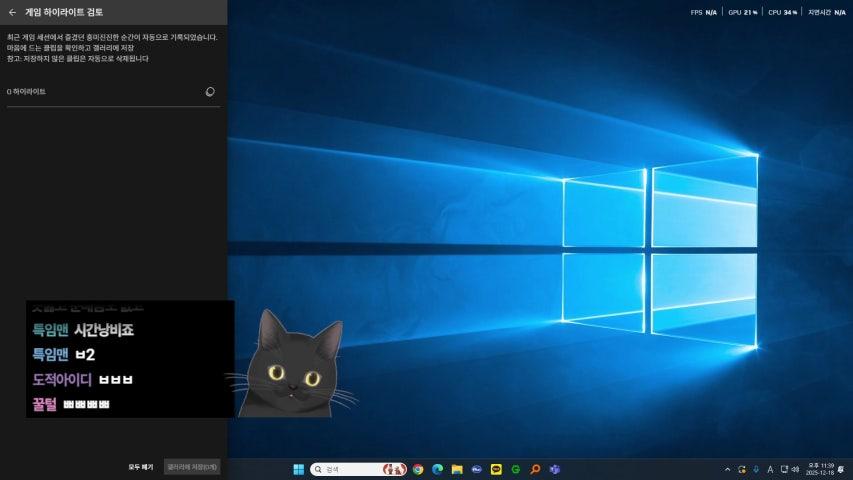Open Microsoft Teams from the taskbar
The width and height of the screenshot is (853, 480).
[x=555, y=469]
